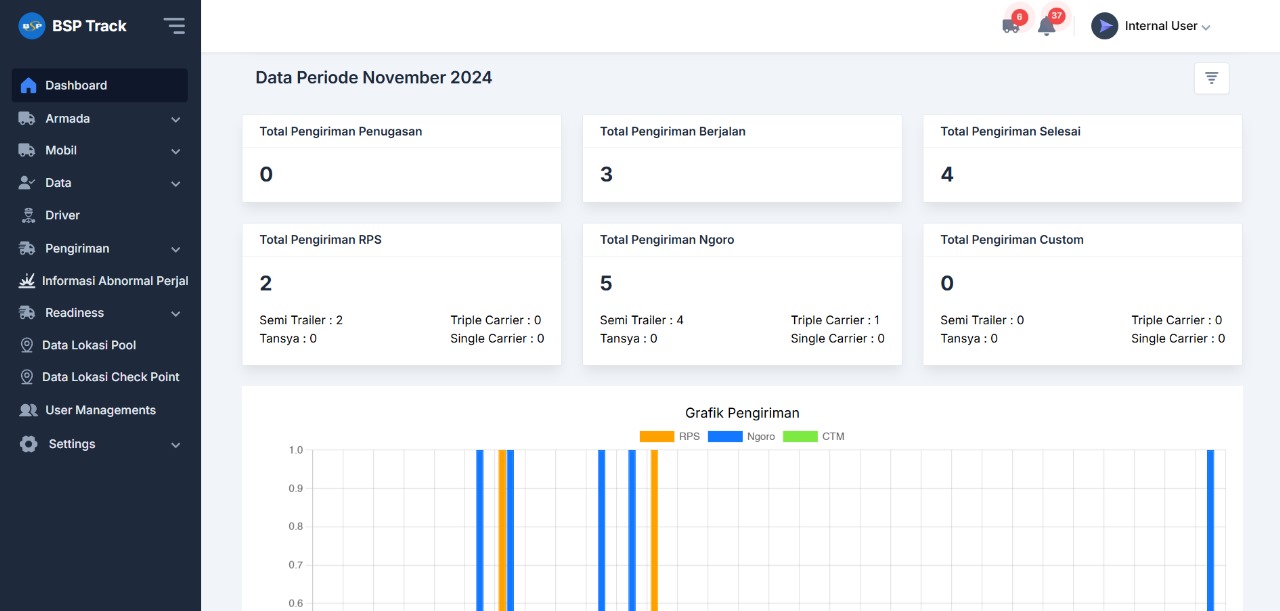Screen dimensions: 1280x611
Task: Select the Readiness sidebar label
Action: [x=75, y=313]
